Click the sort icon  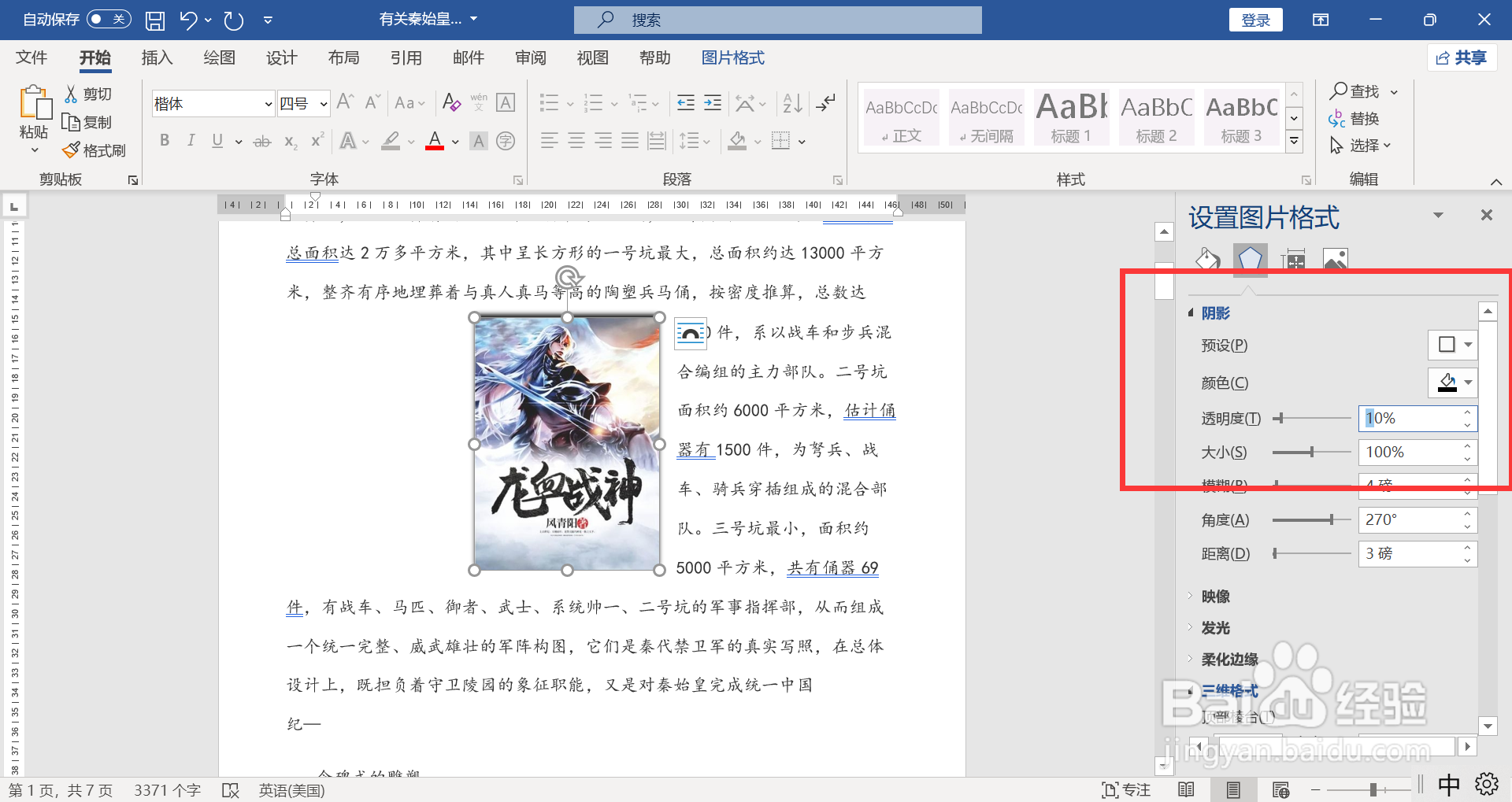[793, 102]
